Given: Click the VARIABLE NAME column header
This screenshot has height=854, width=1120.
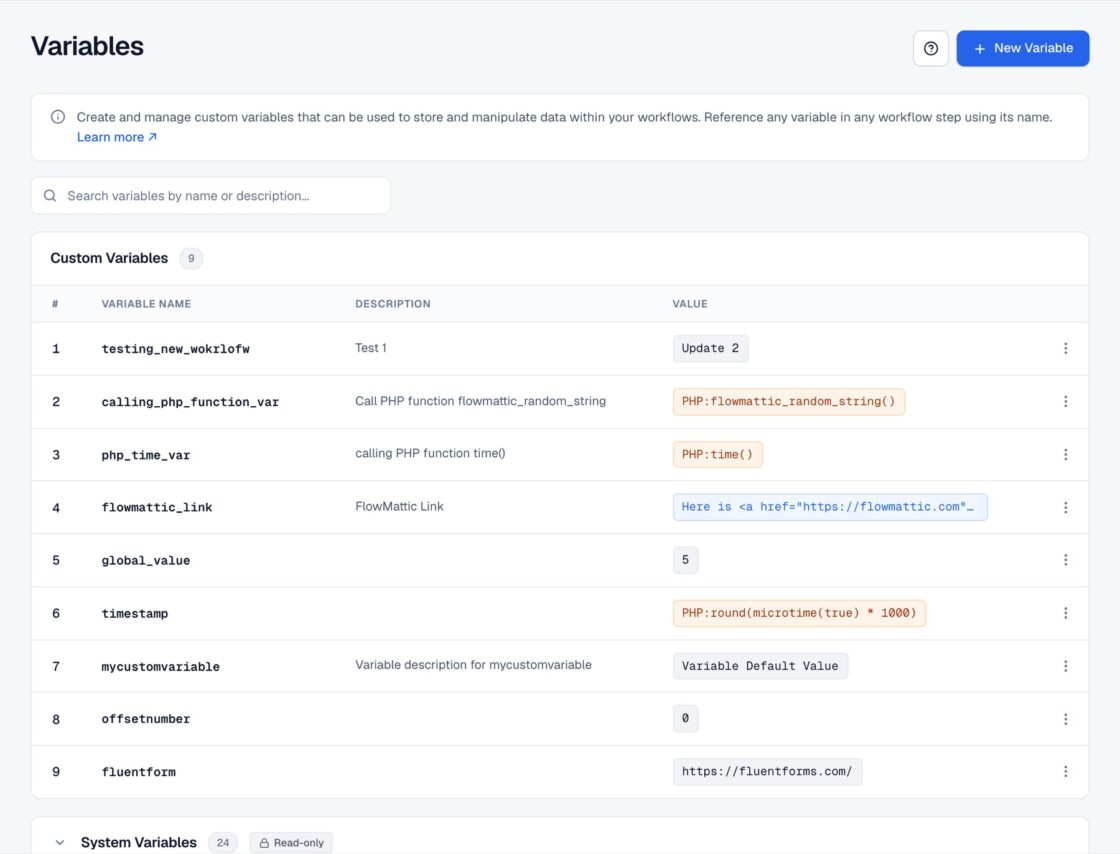Looking at the screenshot, I should 146,304.
